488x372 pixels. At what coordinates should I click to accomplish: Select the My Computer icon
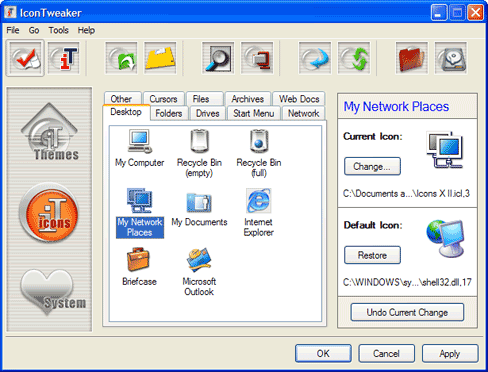coord(140,148)
